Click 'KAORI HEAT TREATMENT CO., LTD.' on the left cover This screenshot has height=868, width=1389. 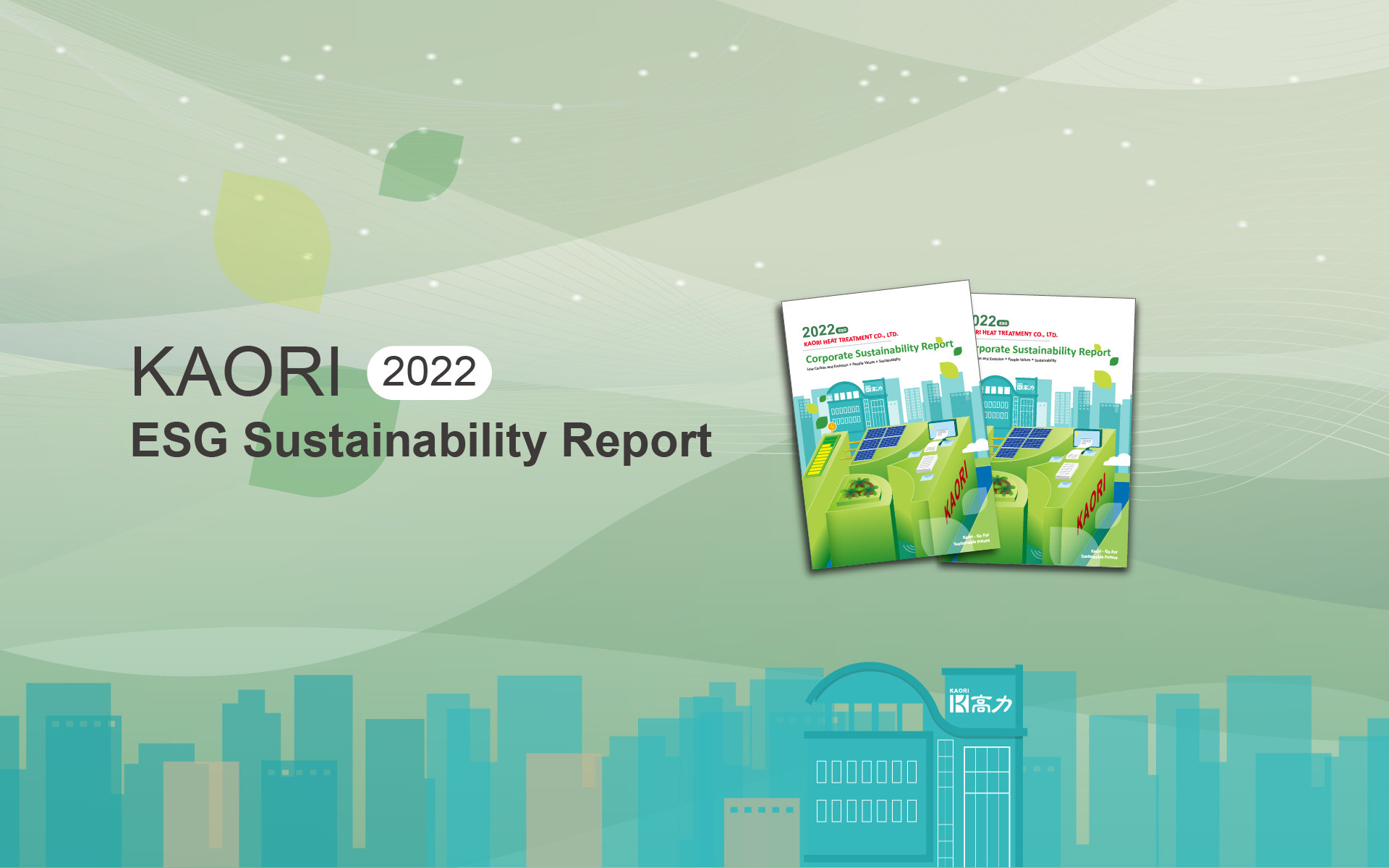click(x=851, y=339)
